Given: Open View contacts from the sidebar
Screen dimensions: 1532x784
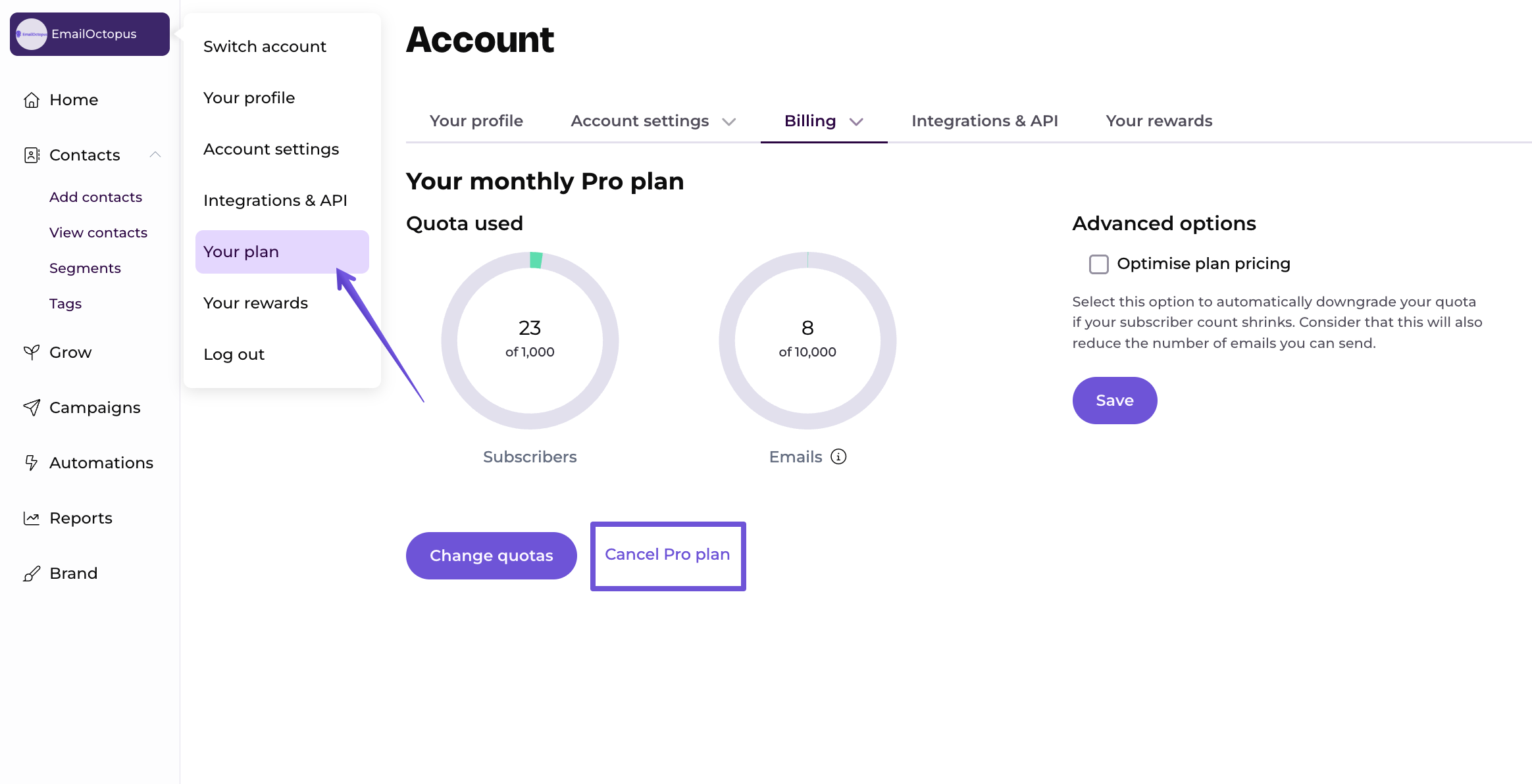Looking at the screenshot, I should point(98,232).
